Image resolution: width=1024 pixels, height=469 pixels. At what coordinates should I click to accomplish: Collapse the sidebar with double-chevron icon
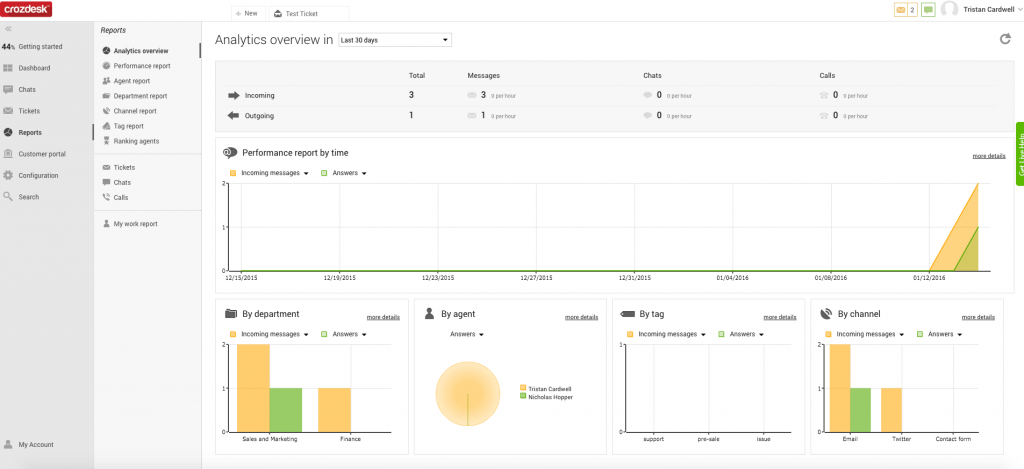click(x=8, y=29)
